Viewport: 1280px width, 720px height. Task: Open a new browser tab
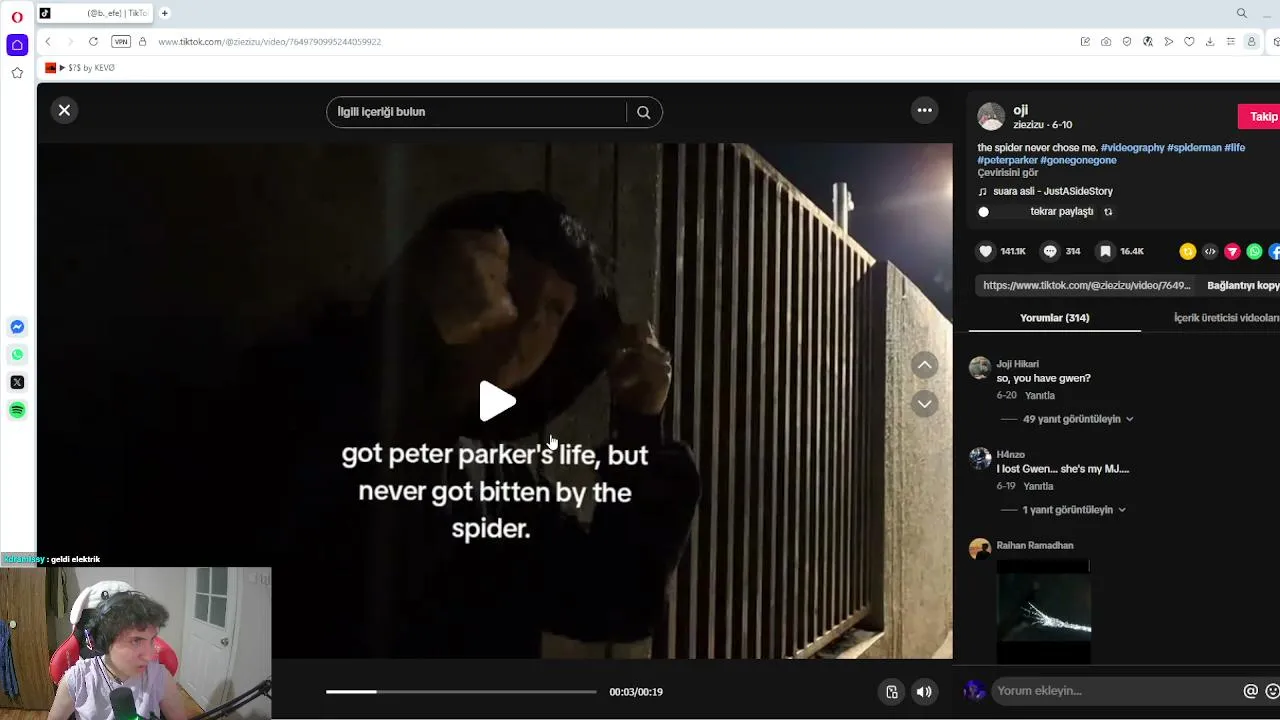click(165, 13)
